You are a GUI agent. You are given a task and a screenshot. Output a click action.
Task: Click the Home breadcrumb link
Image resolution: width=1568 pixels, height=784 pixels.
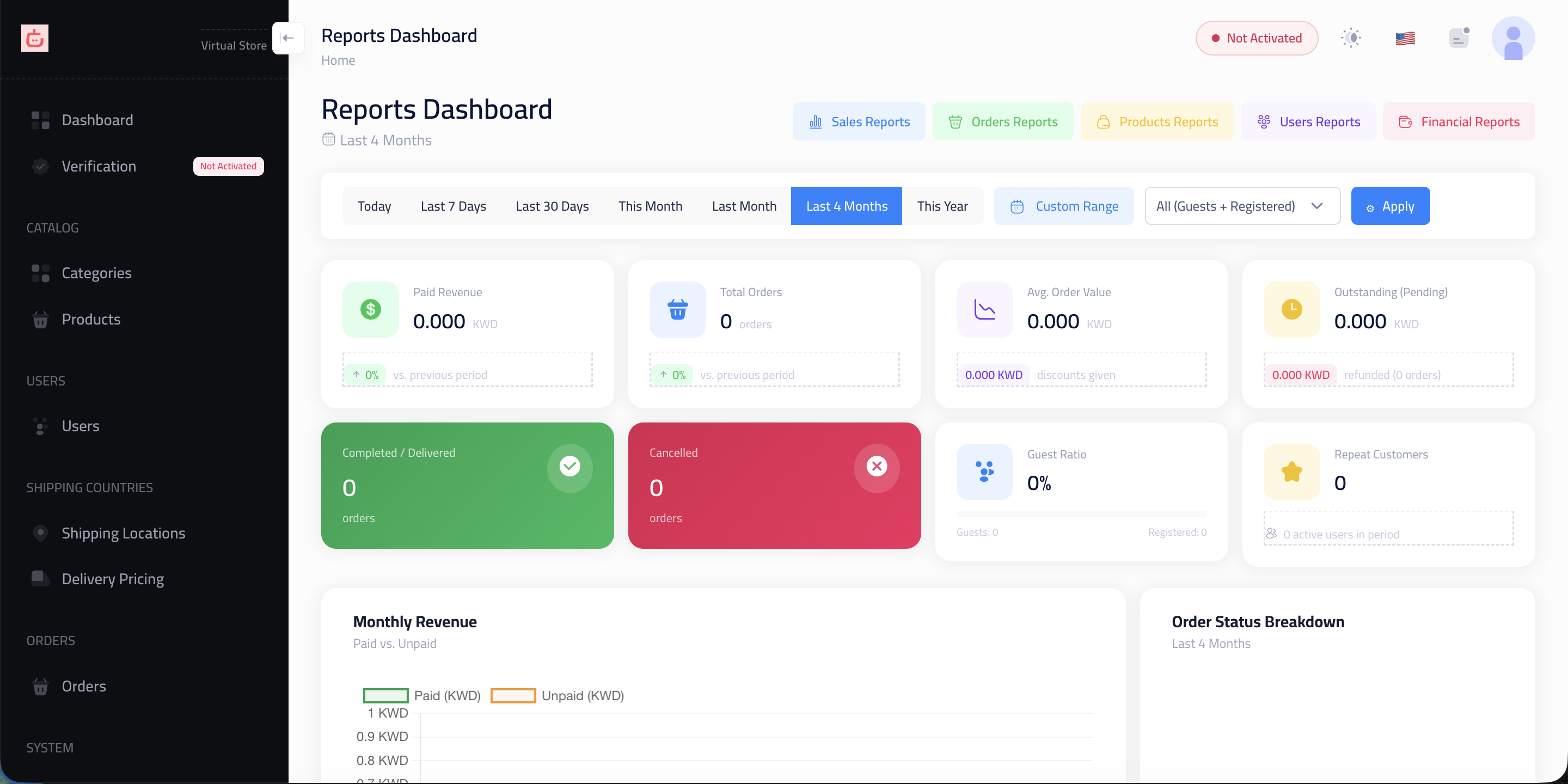(338, 60)
